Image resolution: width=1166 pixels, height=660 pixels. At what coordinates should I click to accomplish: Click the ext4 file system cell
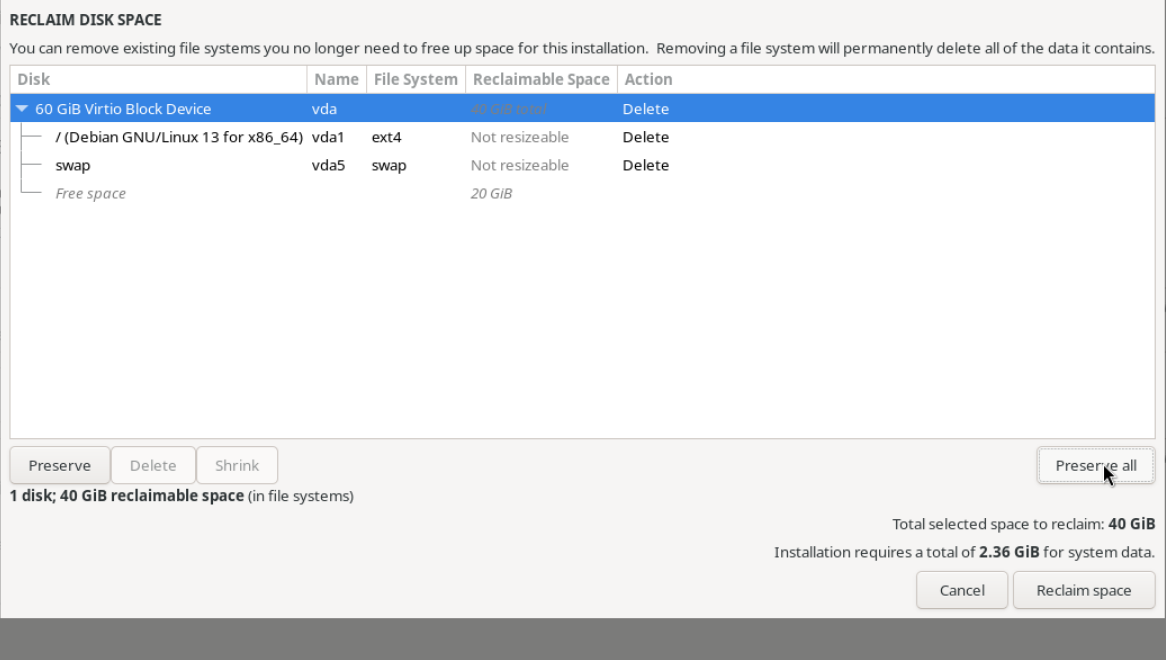tap(387, 137)
